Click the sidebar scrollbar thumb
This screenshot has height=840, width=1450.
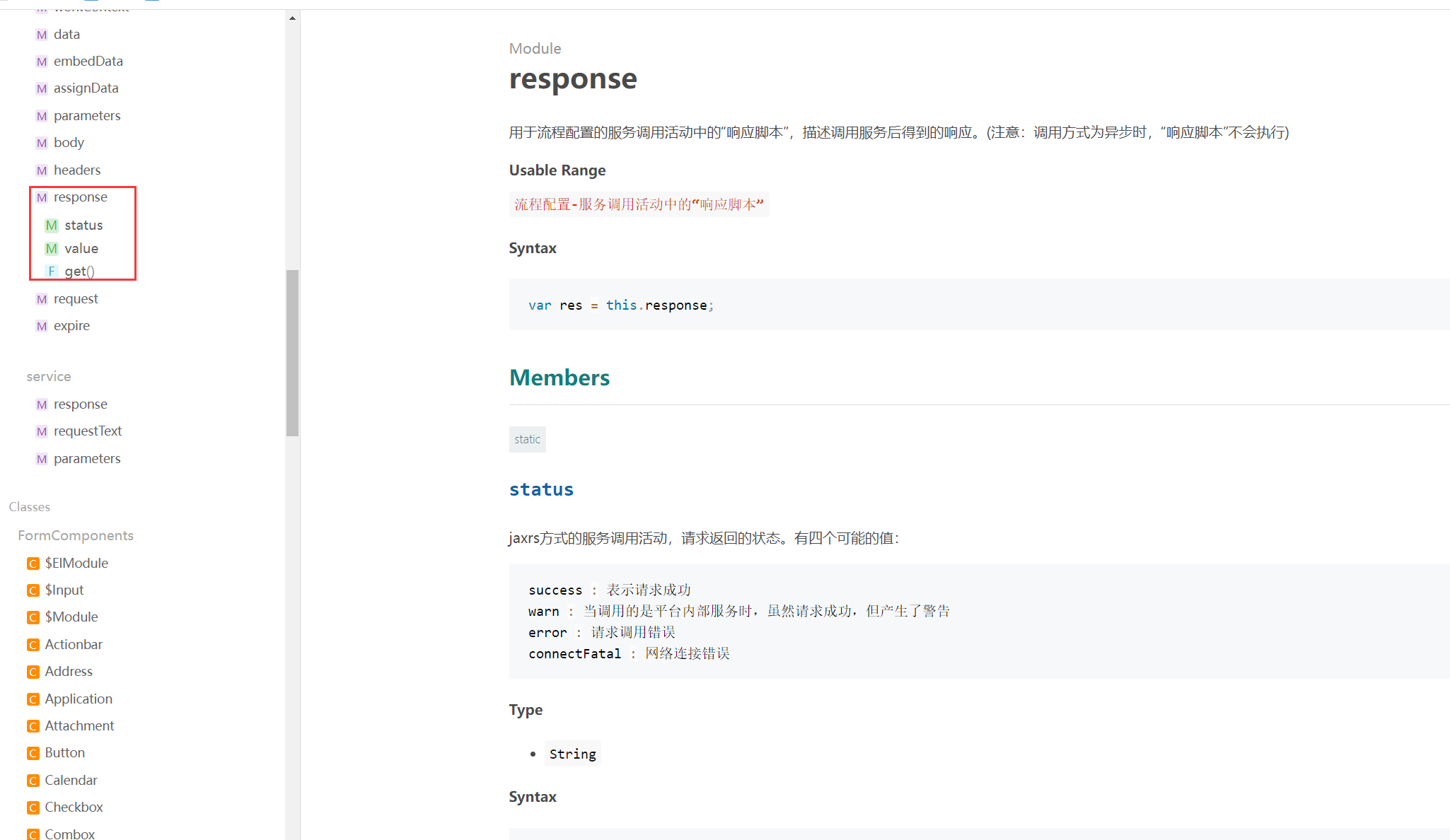coord(292,352)
